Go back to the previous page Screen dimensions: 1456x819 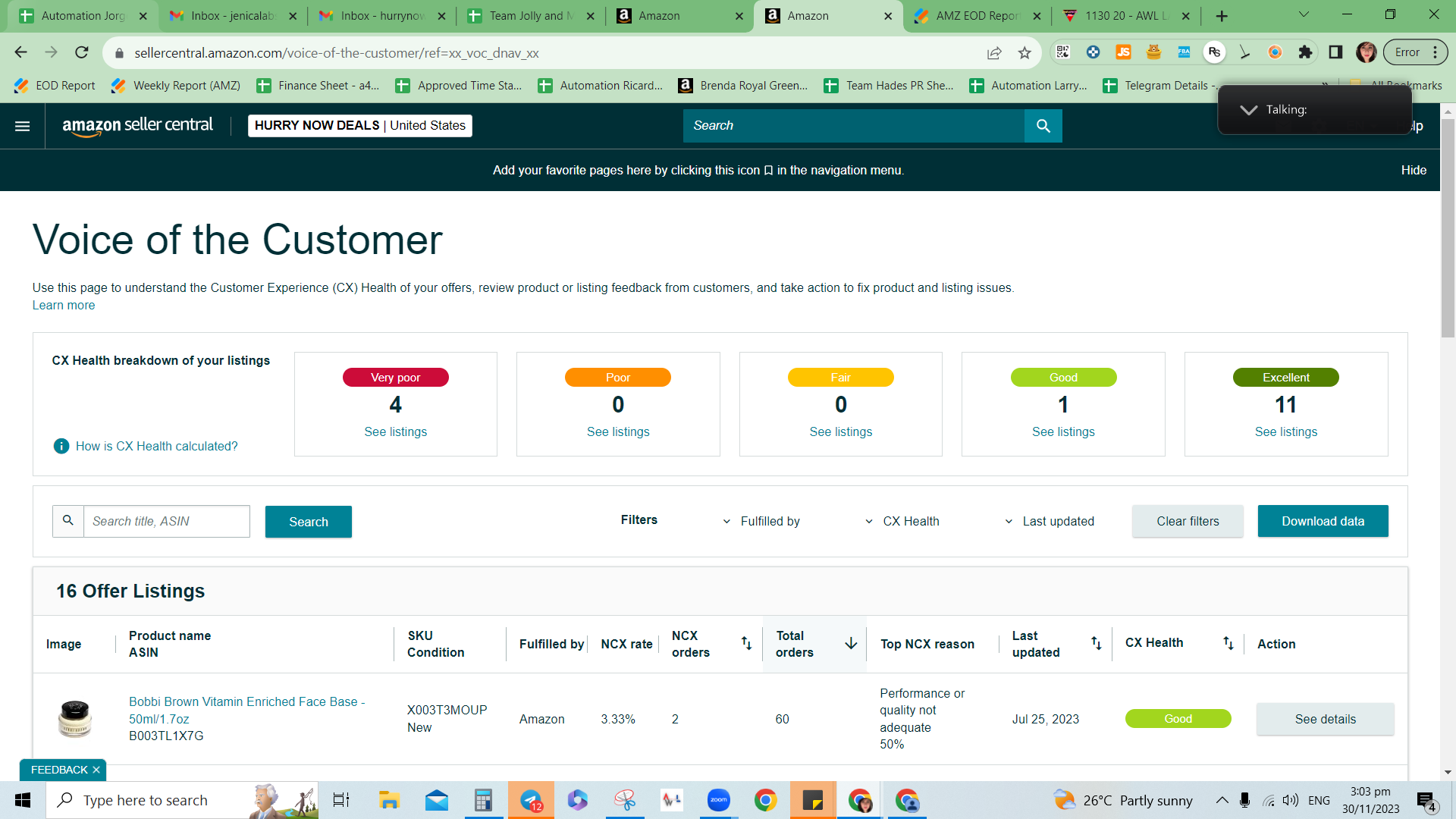pyautogui.click(x=20, y=52)
